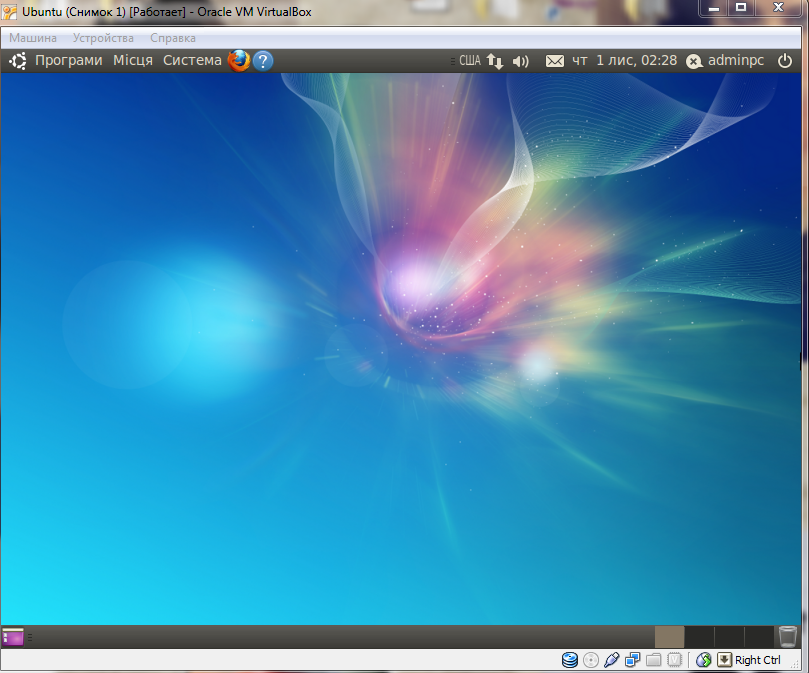
Task: Click the Ubuntu logo in the top panel
Action: (18, 61)
